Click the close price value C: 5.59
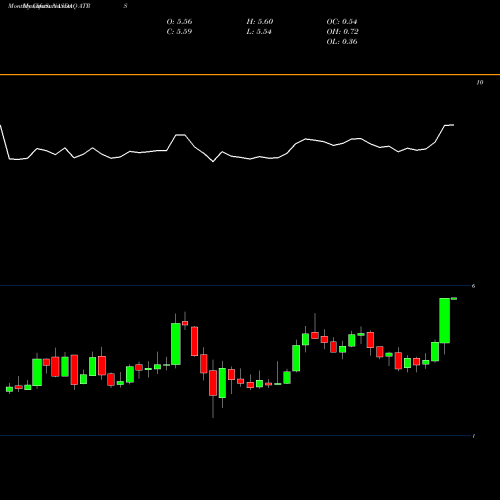The image size is (500, 500). (179, 32)
